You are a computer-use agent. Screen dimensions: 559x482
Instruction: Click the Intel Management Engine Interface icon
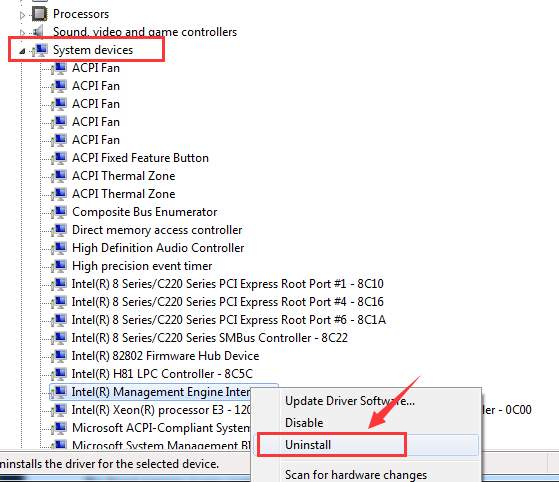[x=58, y=392]
